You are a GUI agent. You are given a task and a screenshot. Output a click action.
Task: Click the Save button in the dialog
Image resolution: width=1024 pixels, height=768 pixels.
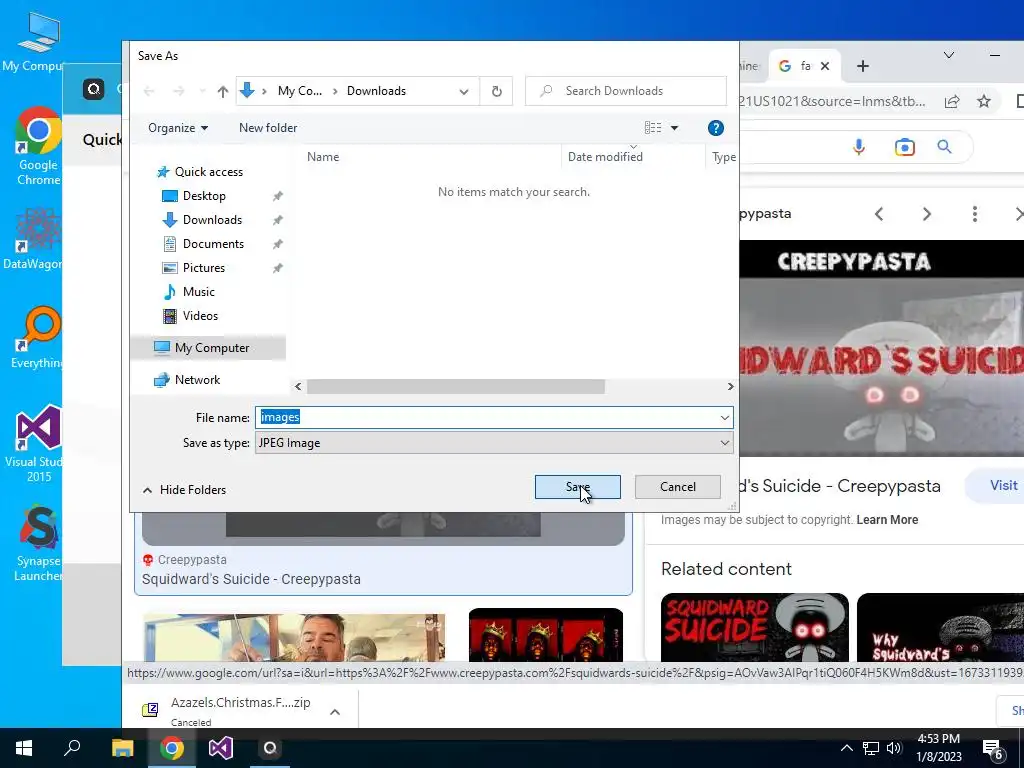(x=577, y=487)
